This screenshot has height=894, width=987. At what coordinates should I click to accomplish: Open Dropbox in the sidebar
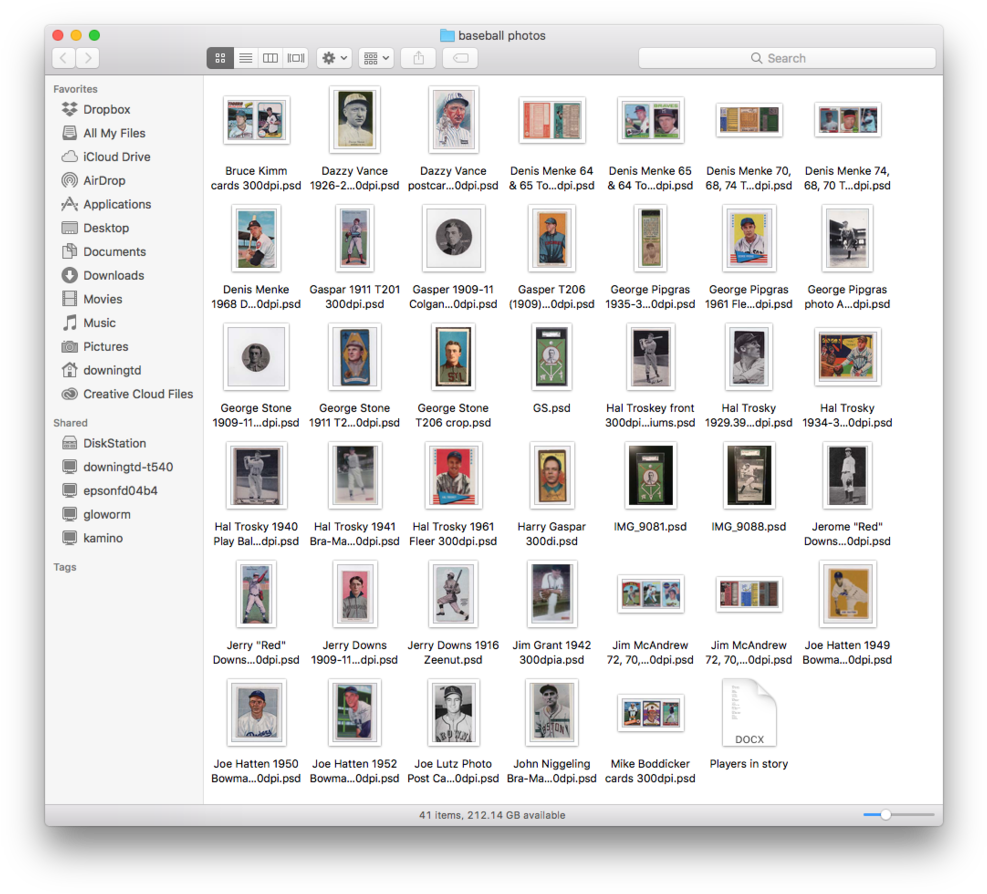tap(106, 110)
